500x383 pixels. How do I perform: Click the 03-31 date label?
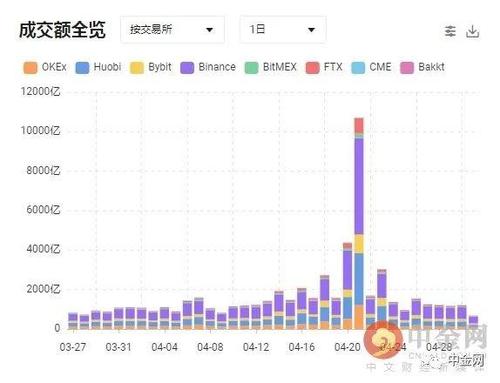coord(118,347)
